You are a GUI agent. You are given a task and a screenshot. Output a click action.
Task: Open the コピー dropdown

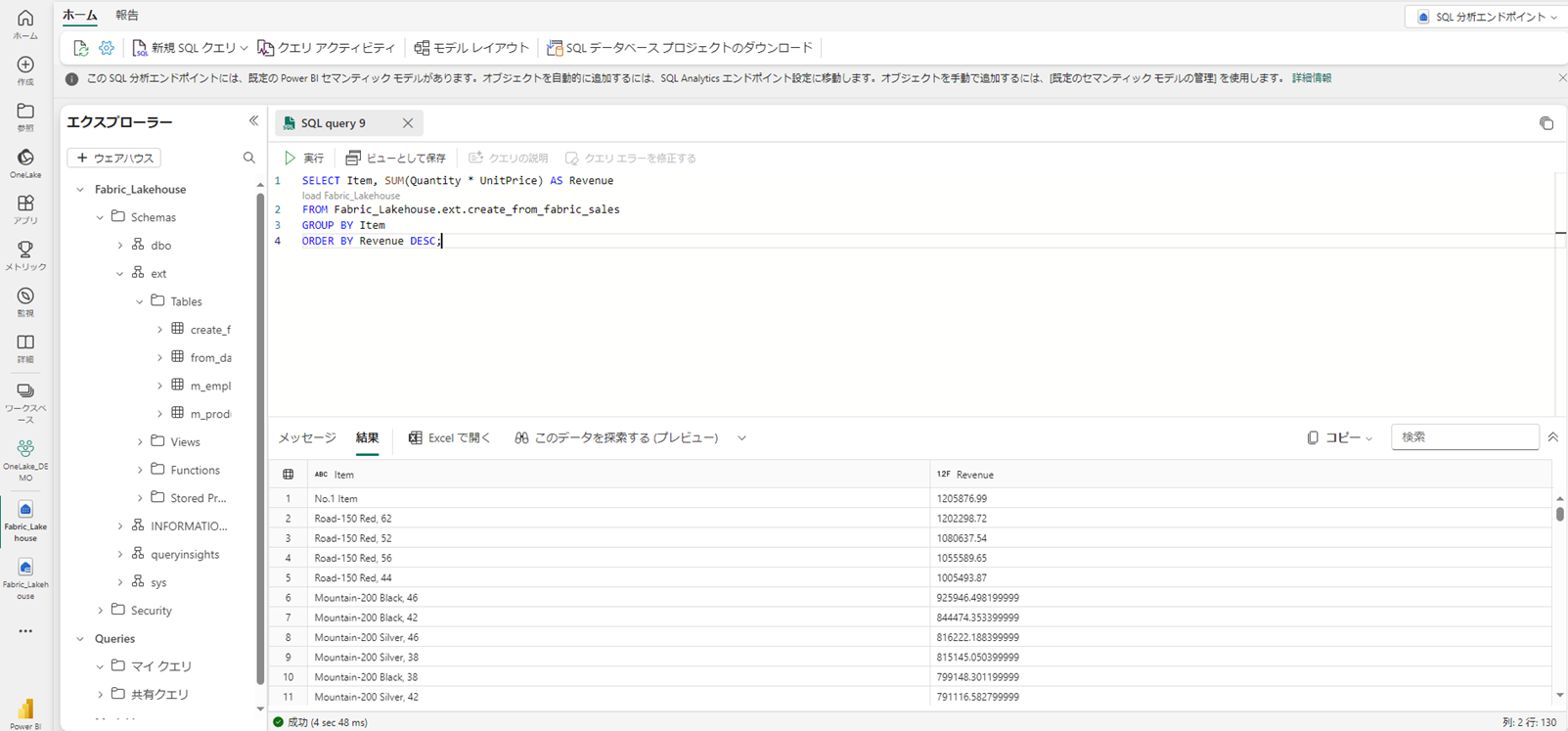click(1340, 437)
